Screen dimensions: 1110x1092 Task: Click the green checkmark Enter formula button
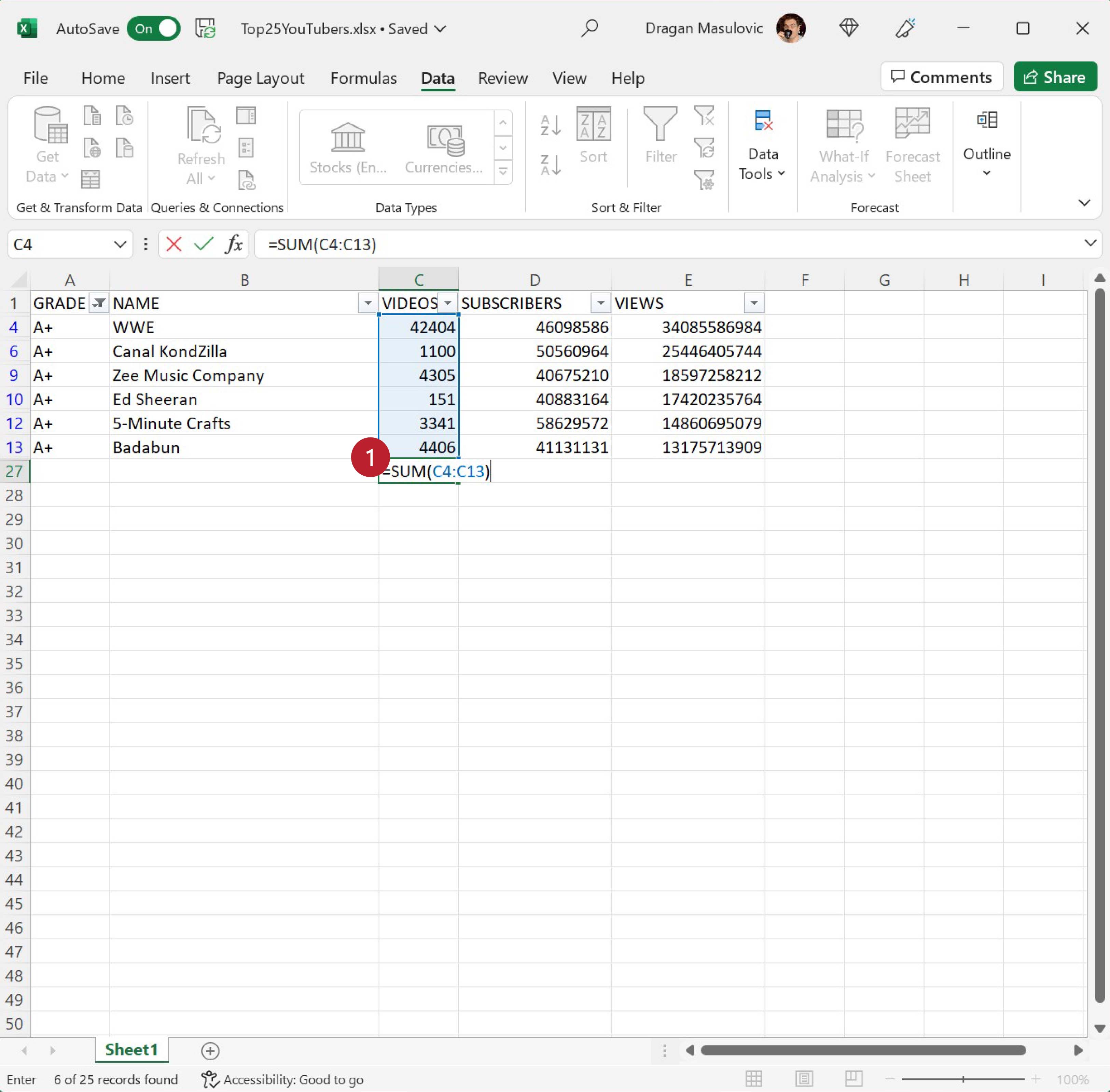coord(203,244)
